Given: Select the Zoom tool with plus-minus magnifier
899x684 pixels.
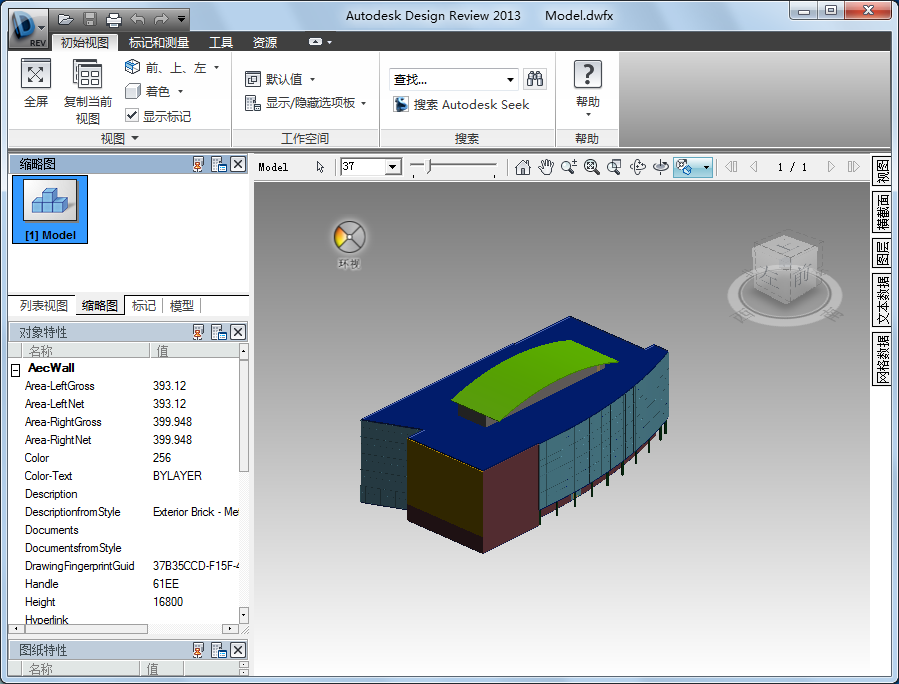Looking at the screenshot, I should point(569,167).
